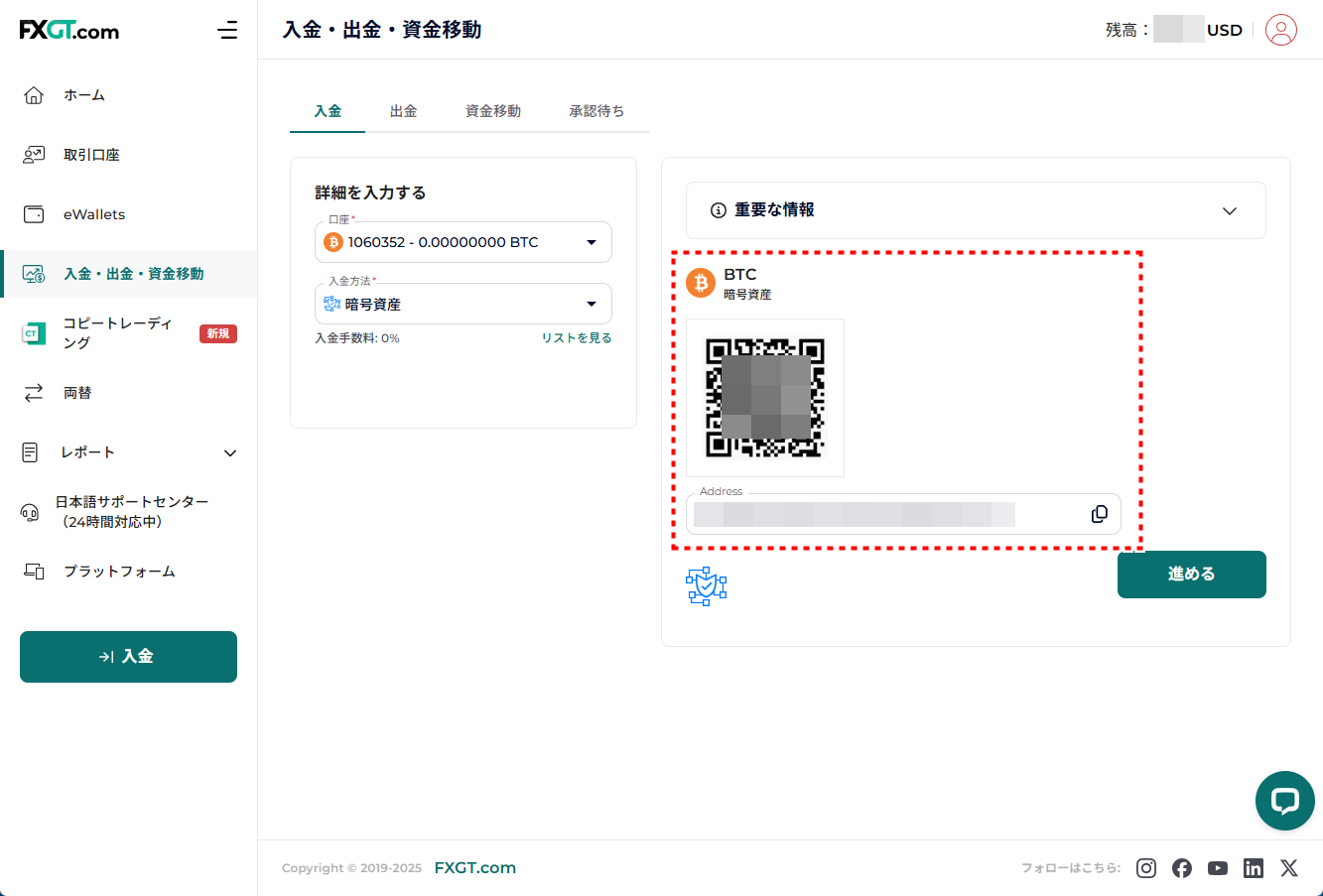
Task: Open the Instagram page
Action: click(1146, 868)
